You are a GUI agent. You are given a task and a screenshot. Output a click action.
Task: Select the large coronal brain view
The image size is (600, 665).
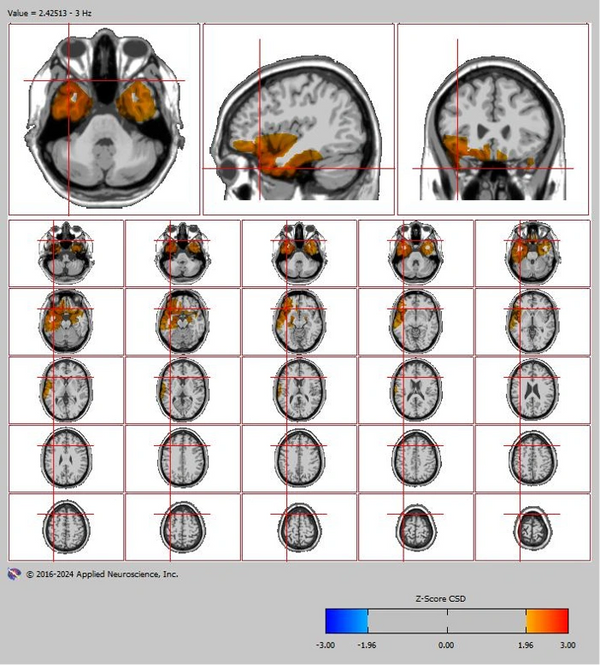(492, 119)
